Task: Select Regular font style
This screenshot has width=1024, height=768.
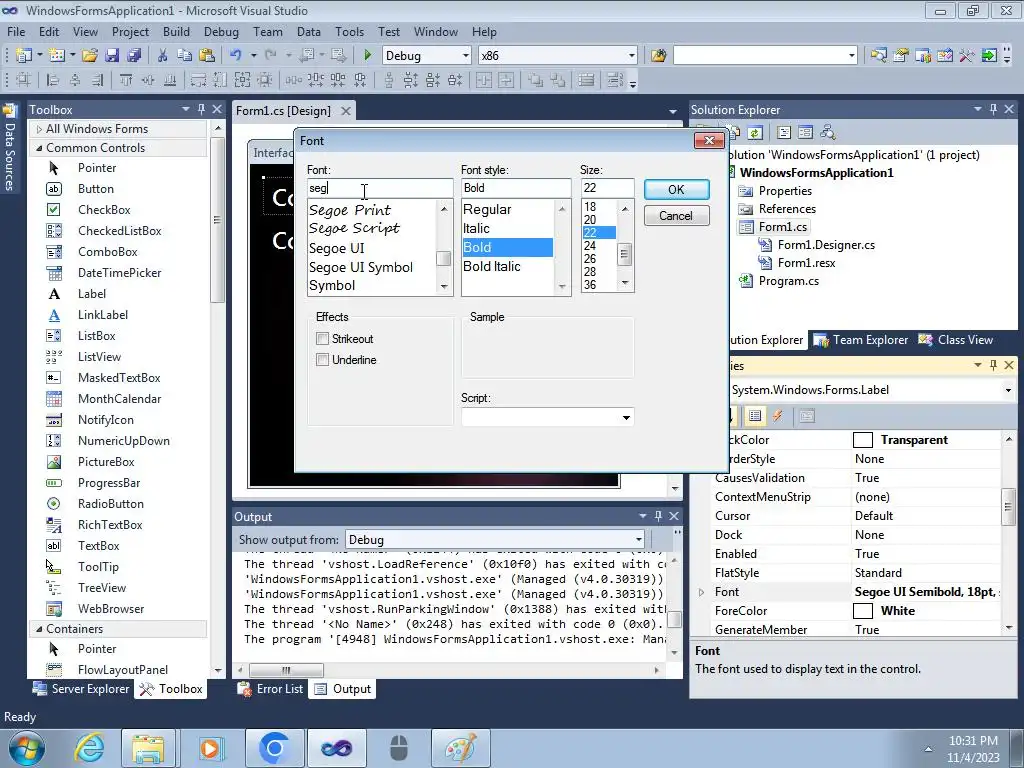Action: point(487,210)
